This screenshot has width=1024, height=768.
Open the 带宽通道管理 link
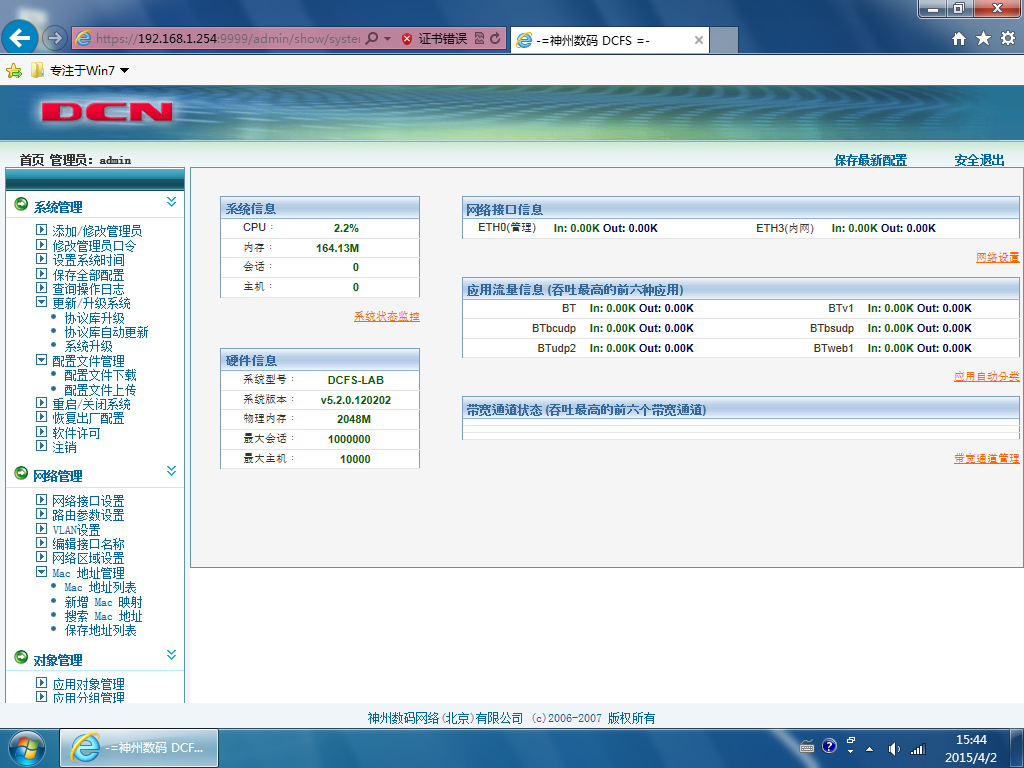986,458
